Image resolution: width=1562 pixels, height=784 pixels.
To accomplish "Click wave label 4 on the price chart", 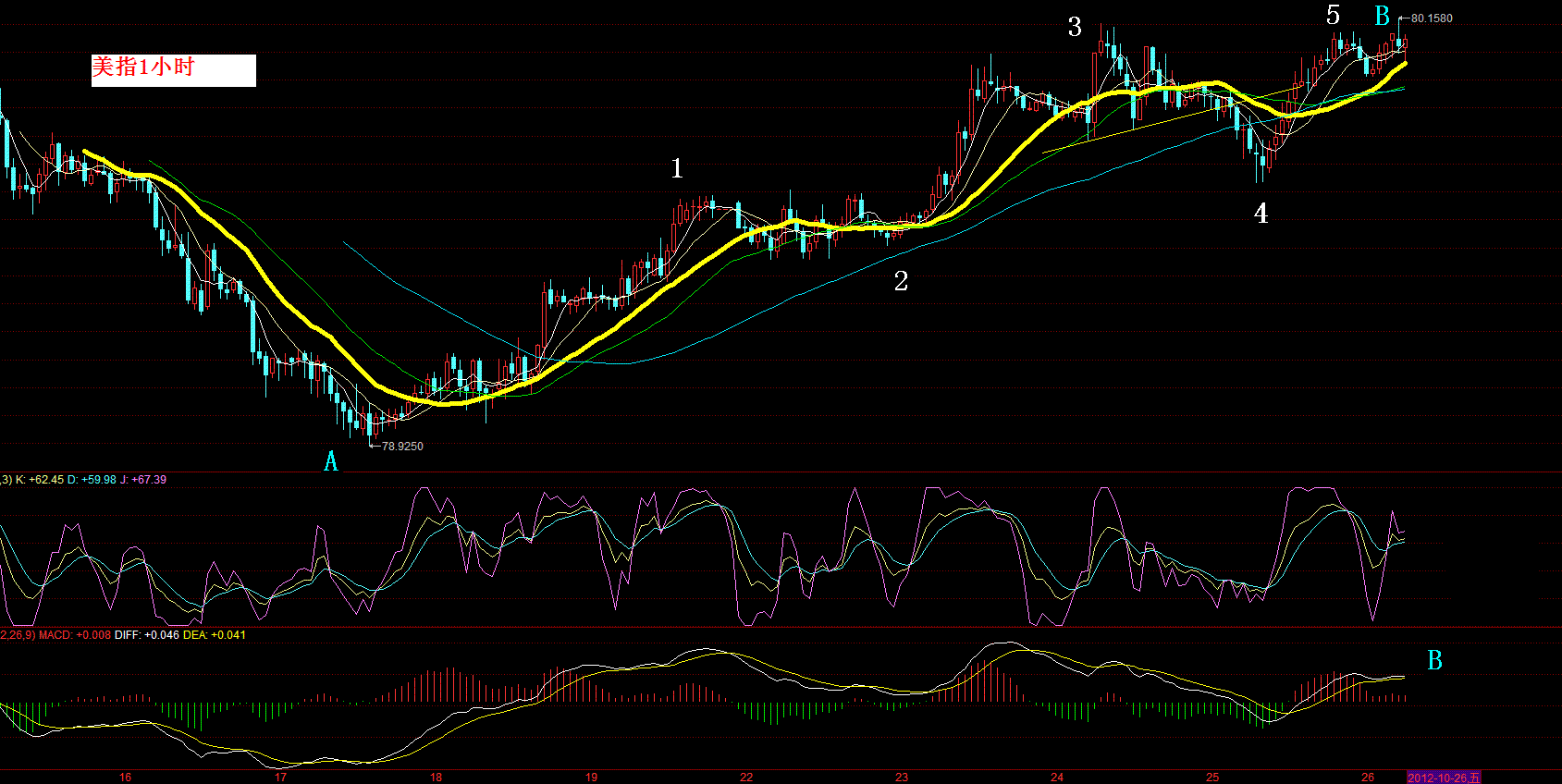I will (x=1261, y=214).
